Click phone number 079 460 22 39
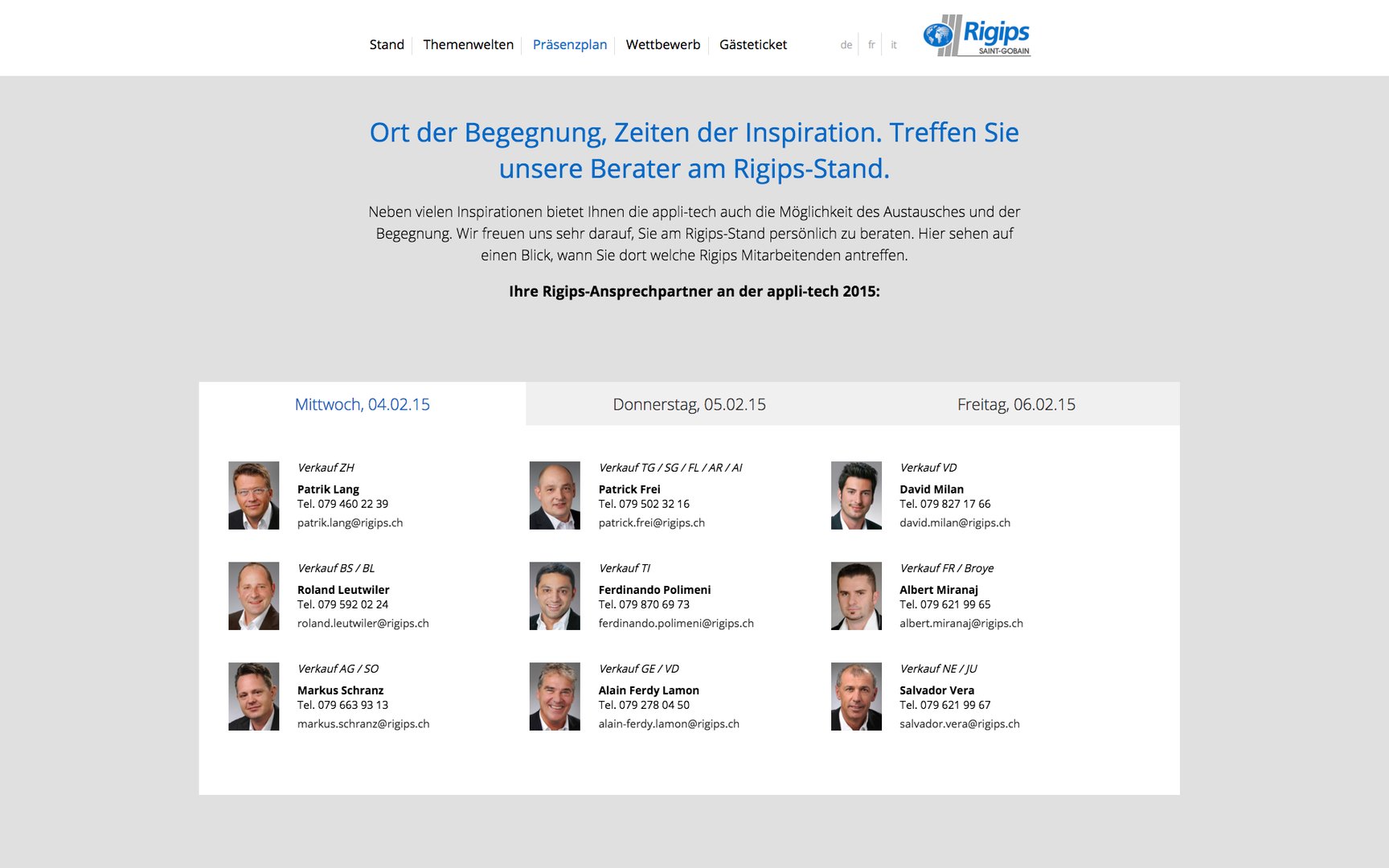 point(353,504)
